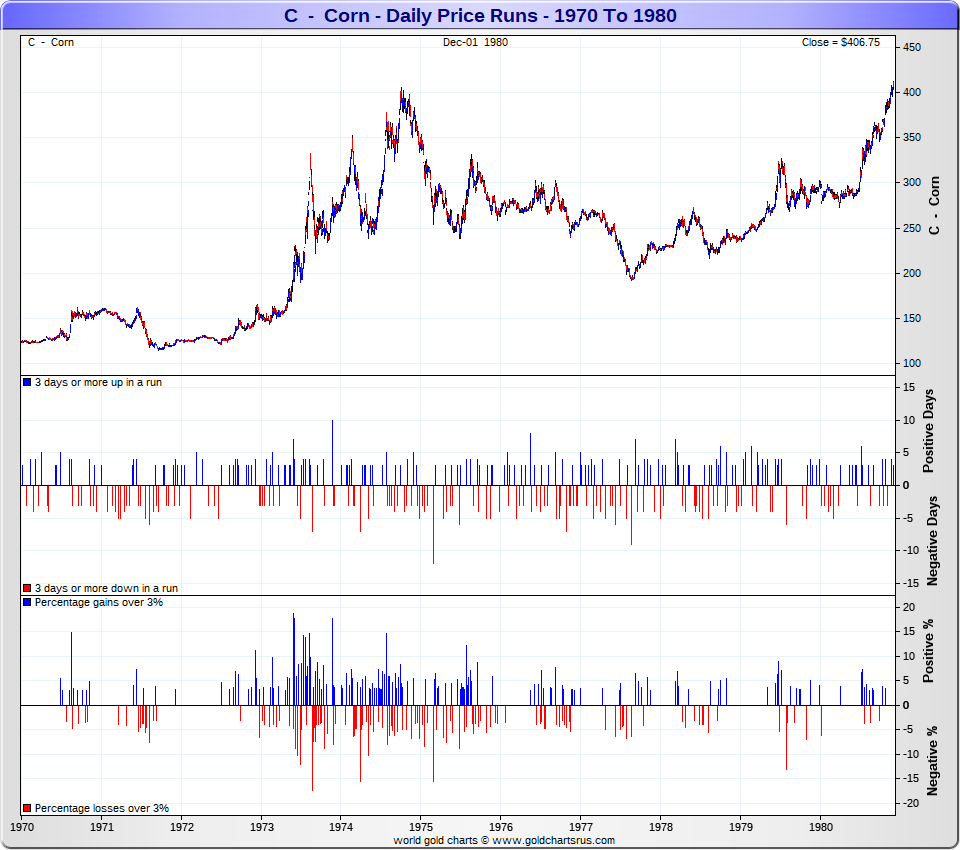Click the price axis value 150
Viewport: 960px width, 850px height.
[912, 318]
